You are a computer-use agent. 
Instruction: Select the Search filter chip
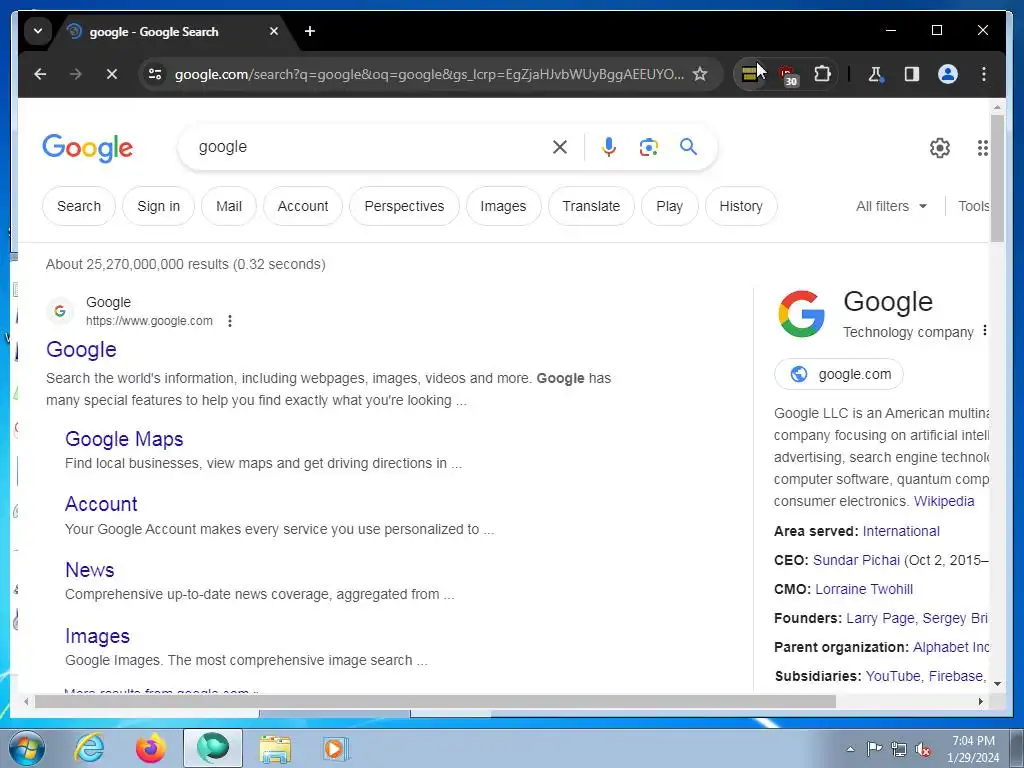(79, 206)
